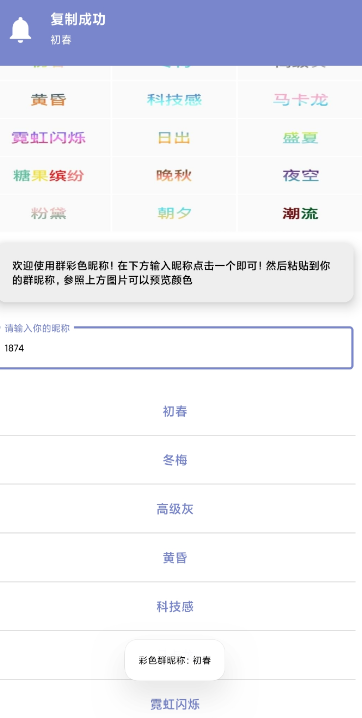Tap the 潮流 preview cell

coord(300,213)
